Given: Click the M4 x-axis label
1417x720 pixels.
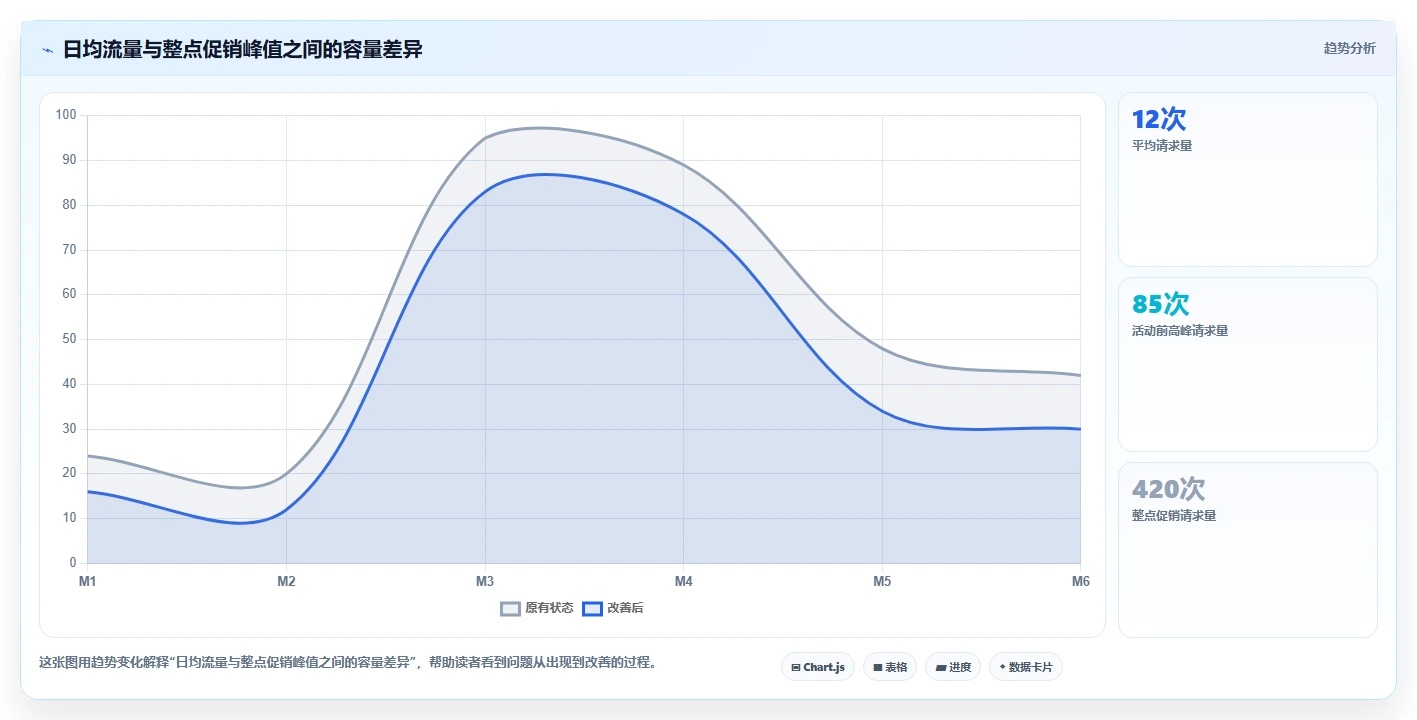Looking at the screenshot, I should [683, 581].
